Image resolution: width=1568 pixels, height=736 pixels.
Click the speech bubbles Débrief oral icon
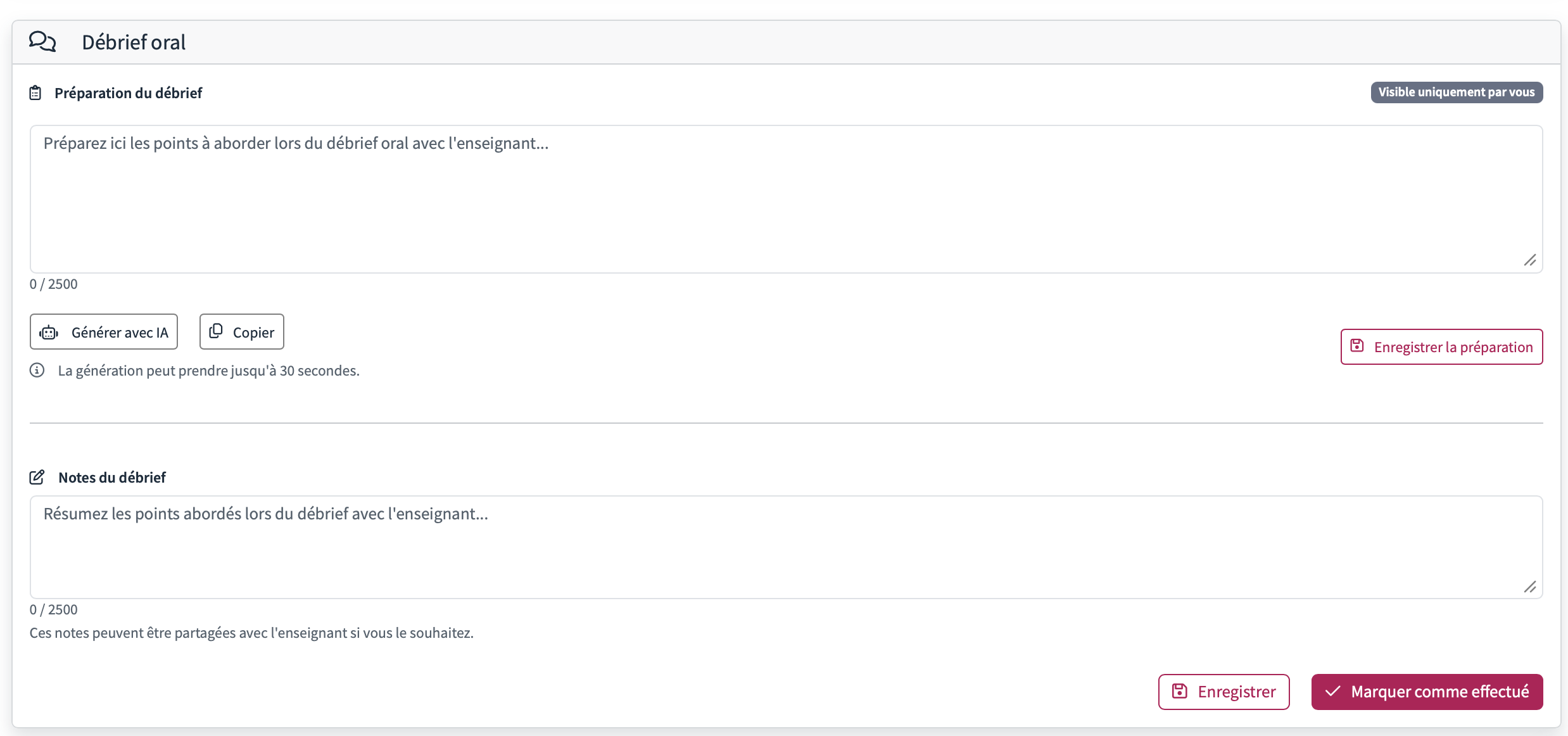point(42,42)
